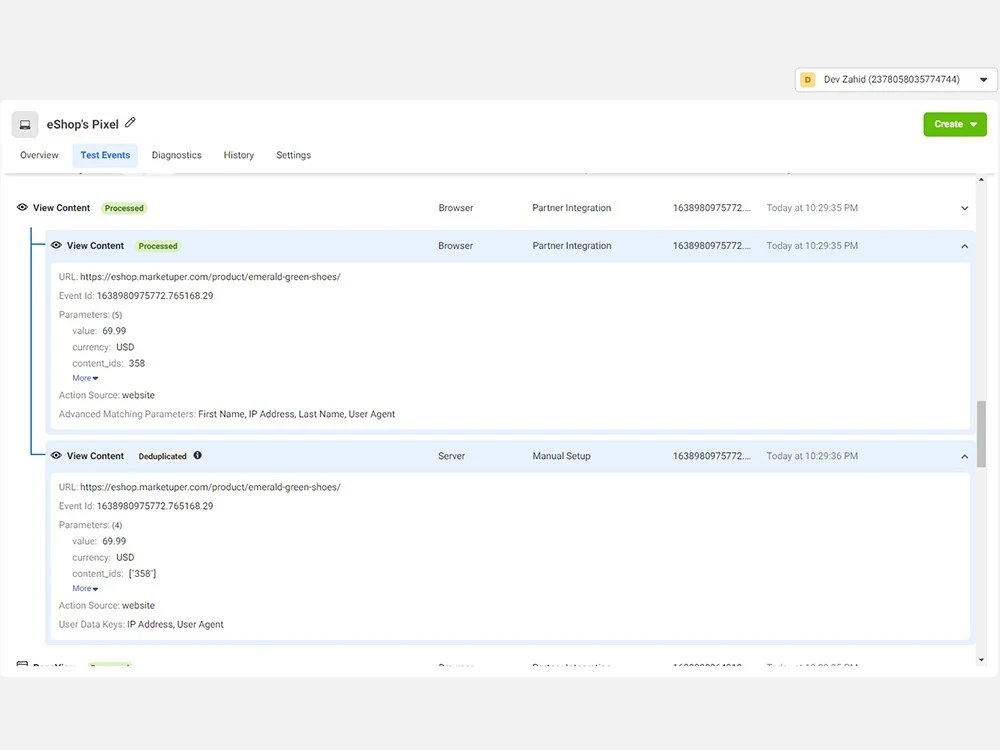Image resolution: width=1000 pixels, height=750 pixels.
Task: Expand the top View Content event row chevron
Action: click(x=964, y=208)
